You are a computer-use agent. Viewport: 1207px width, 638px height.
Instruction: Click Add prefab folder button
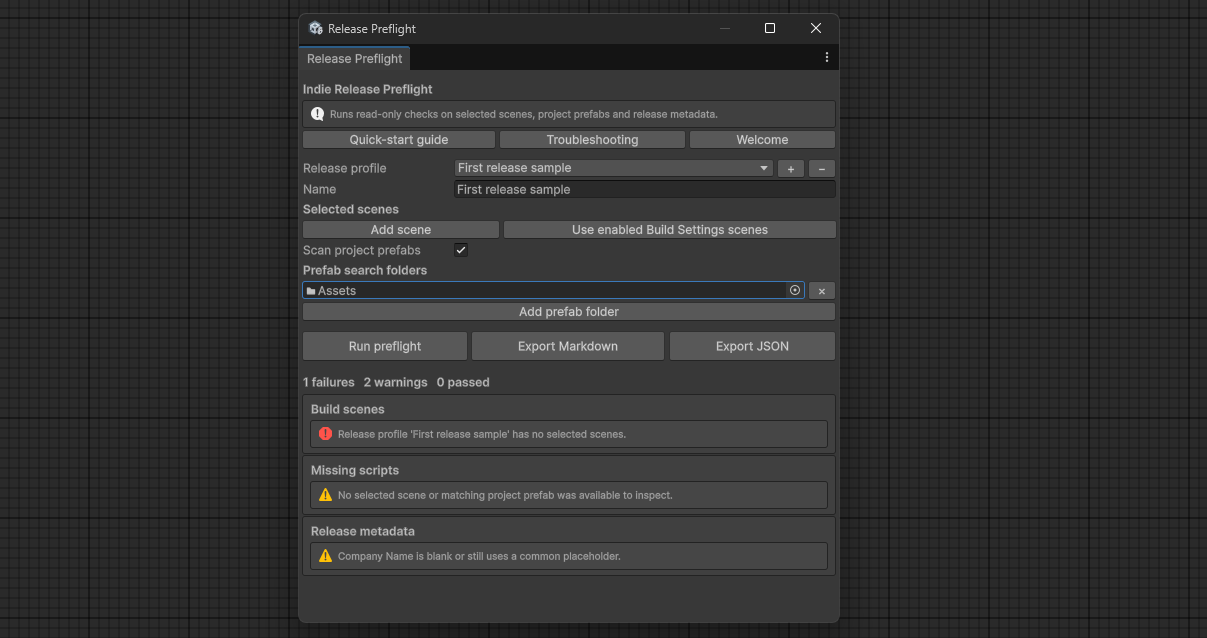click(x=569, y=312)
